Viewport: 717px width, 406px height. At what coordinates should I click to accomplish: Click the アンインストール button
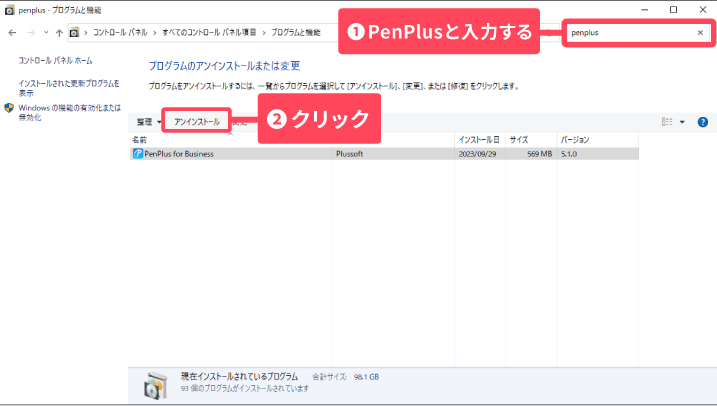point(197,122)
